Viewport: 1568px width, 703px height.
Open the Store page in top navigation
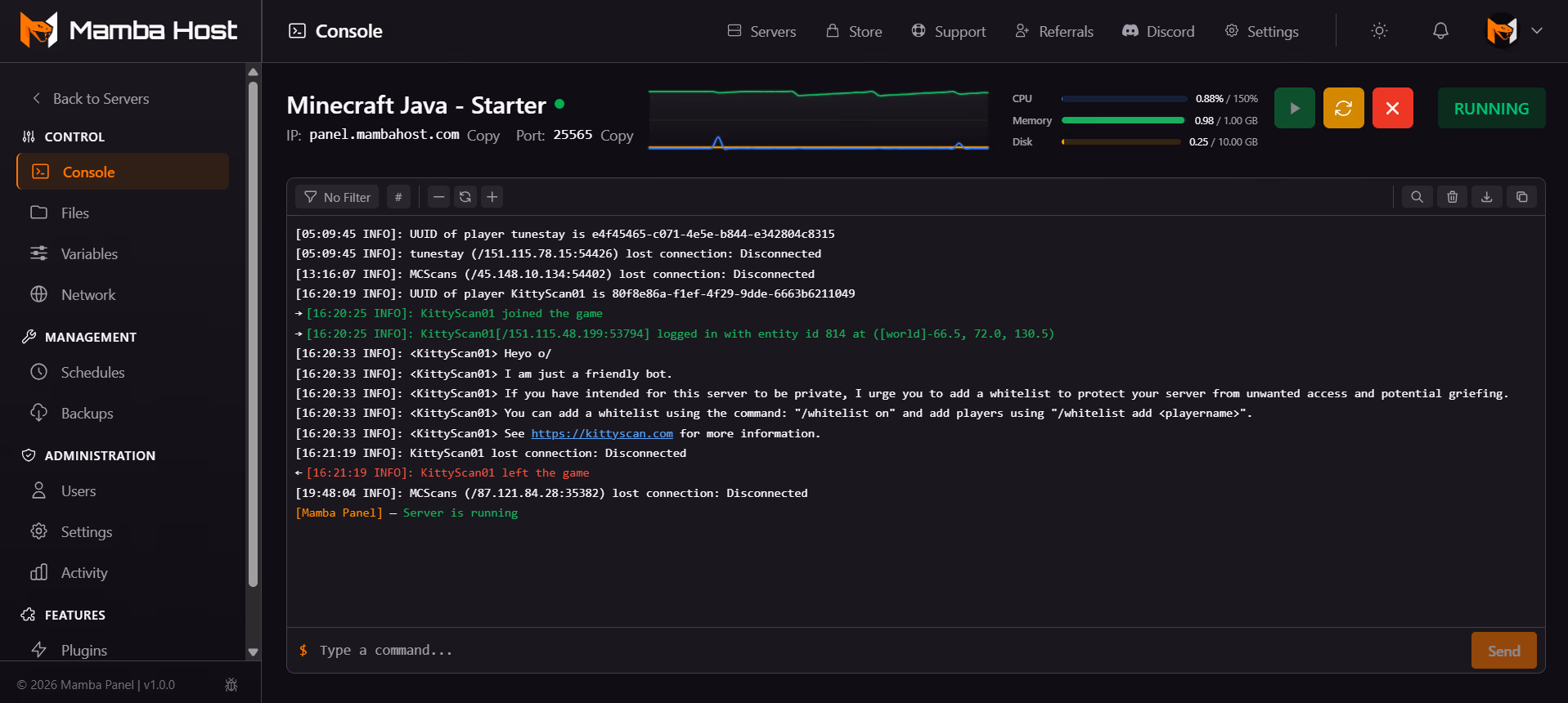[854, 31]
